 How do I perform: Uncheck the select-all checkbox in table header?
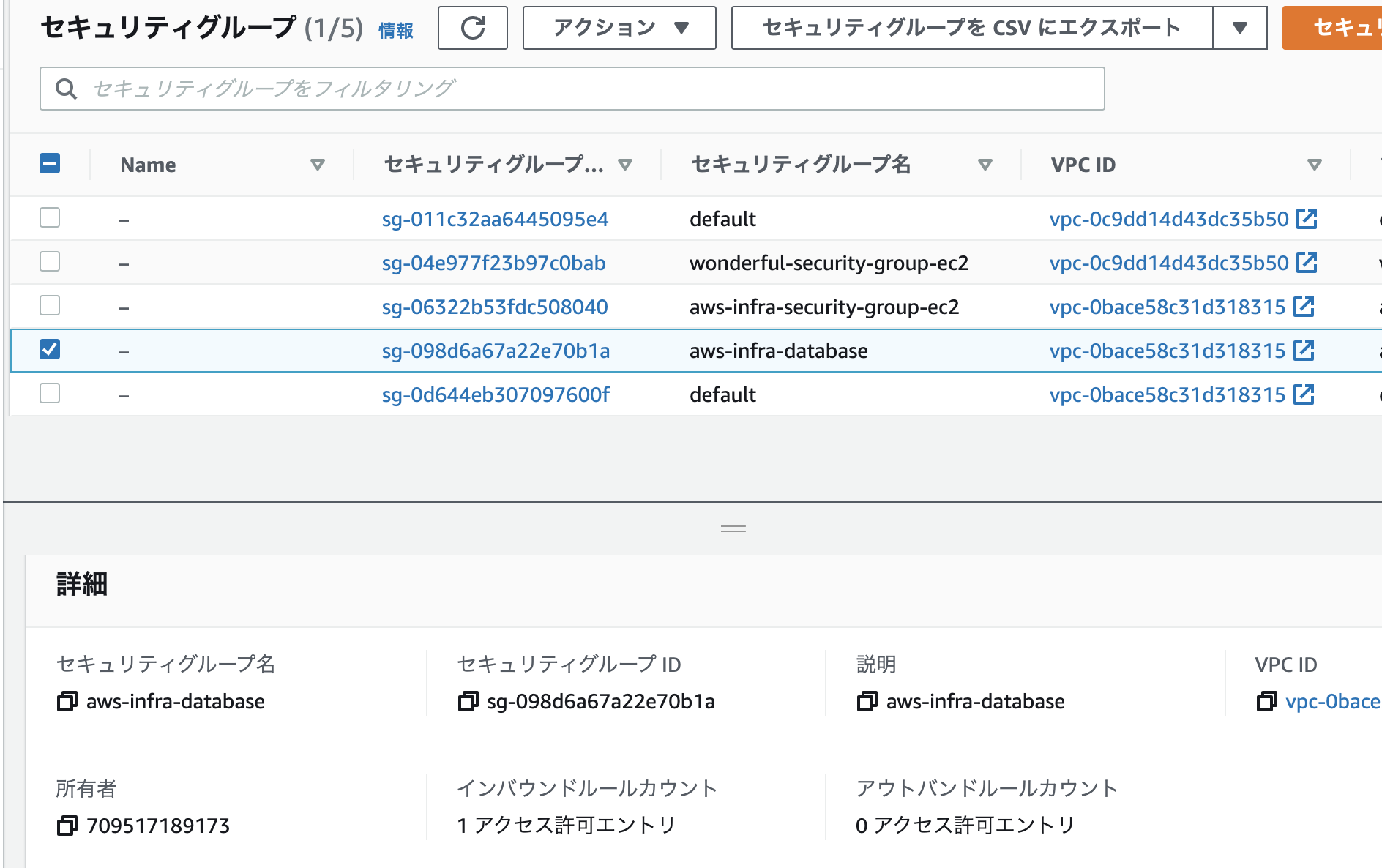49,164
